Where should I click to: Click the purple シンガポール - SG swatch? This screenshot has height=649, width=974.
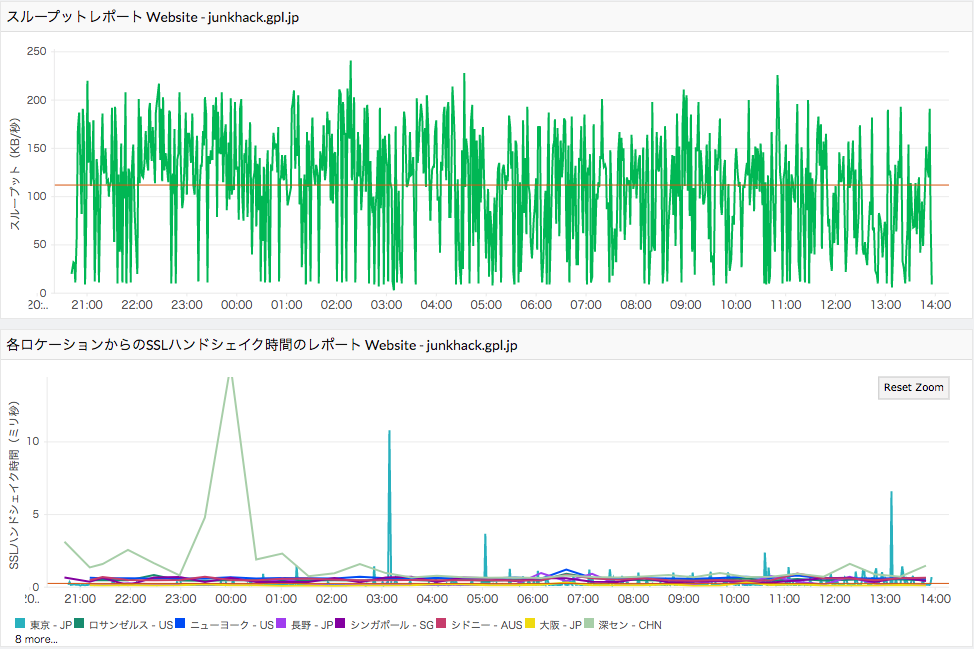tap(341, 625)
